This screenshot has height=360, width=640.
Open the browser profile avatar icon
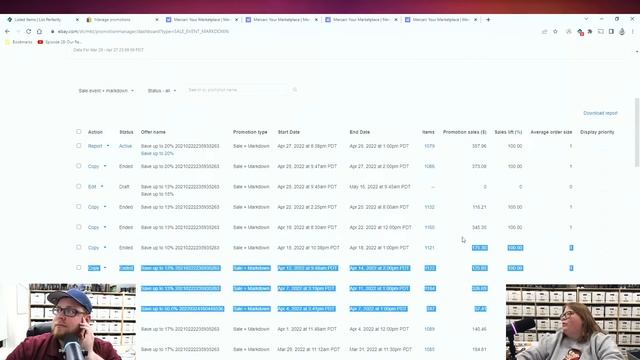coord(622,31)
